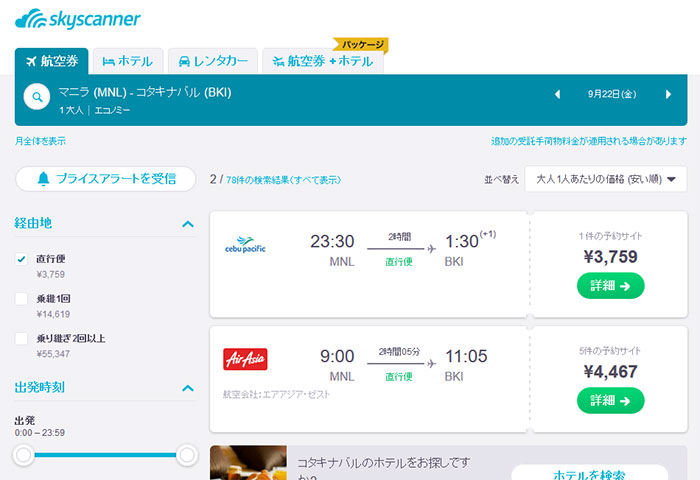Click the AirAsia airline logo
The width and height of the screenshot is (700, 480).
pyautogui.click(x=245, y=359)
